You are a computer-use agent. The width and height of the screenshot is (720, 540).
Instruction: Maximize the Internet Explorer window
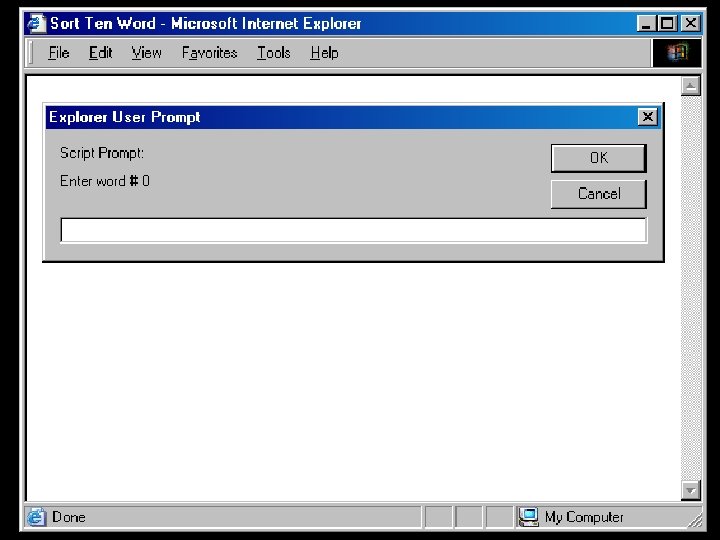coord(667,23)
